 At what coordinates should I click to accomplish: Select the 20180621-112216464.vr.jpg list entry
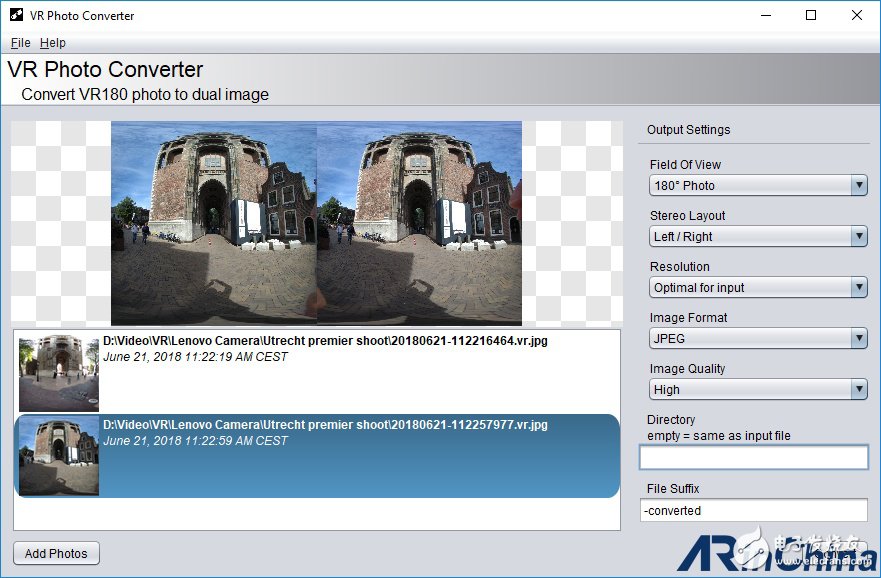(320, 372)
